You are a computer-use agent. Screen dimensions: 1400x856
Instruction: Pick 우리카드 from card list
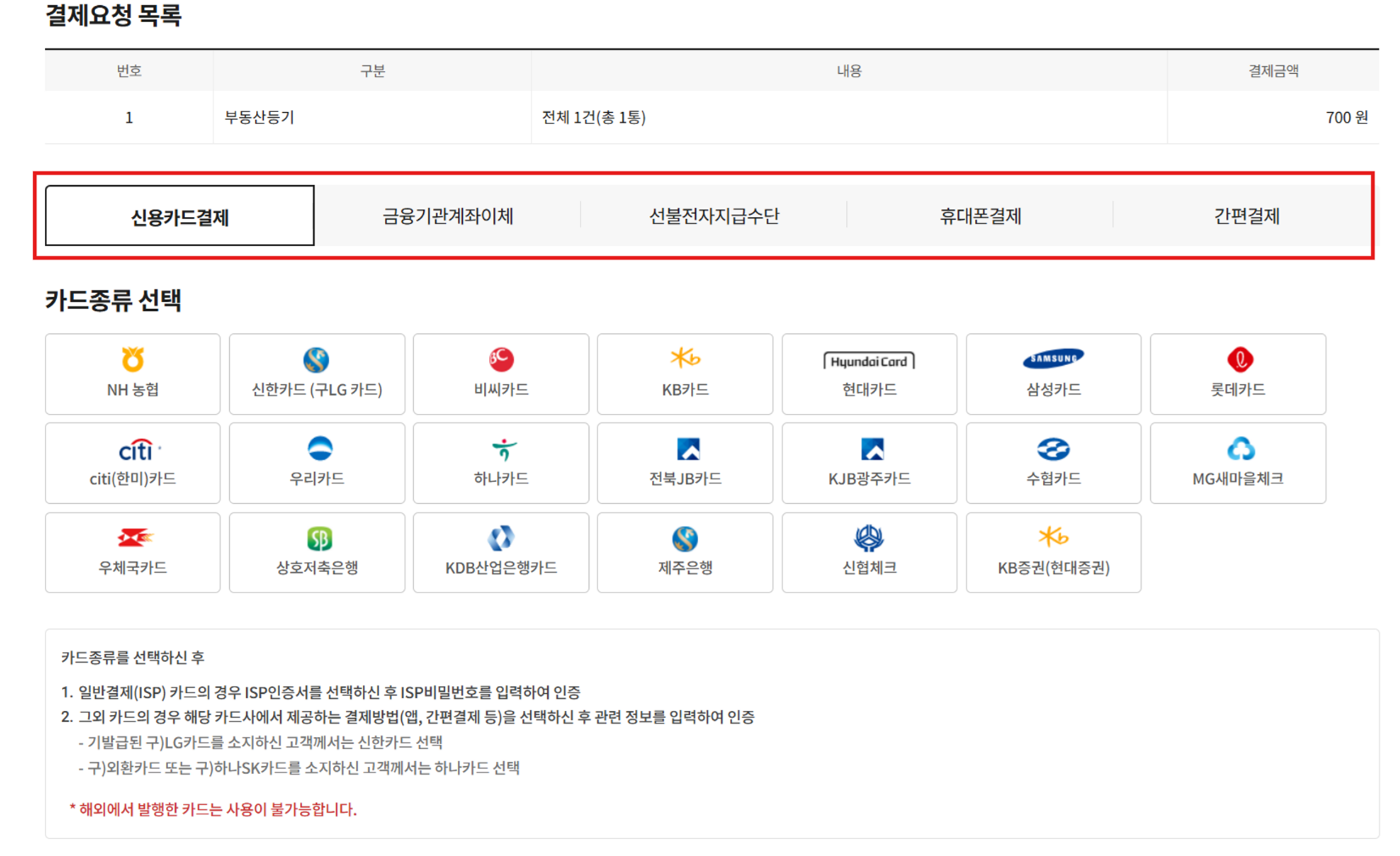click(x=316, y=463)
